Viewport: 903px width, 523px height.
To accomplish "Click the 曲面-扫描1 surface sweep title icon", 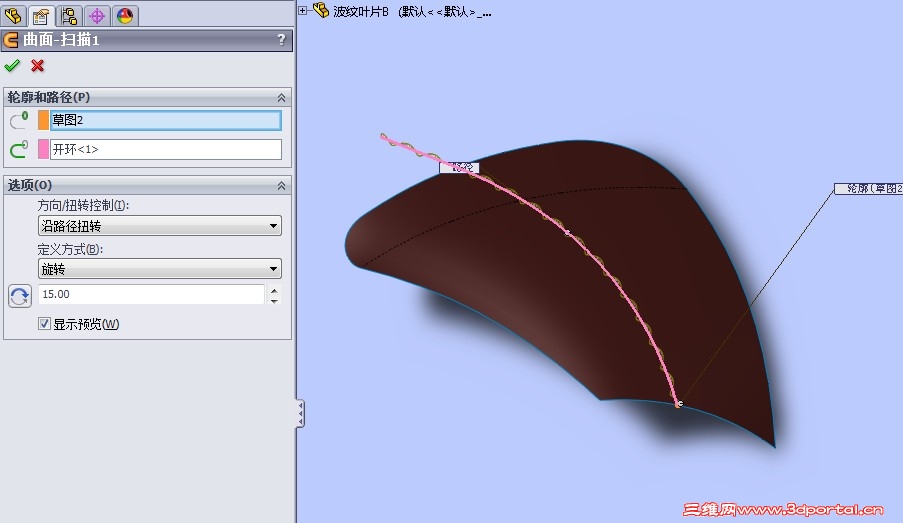I will [11, 40].
